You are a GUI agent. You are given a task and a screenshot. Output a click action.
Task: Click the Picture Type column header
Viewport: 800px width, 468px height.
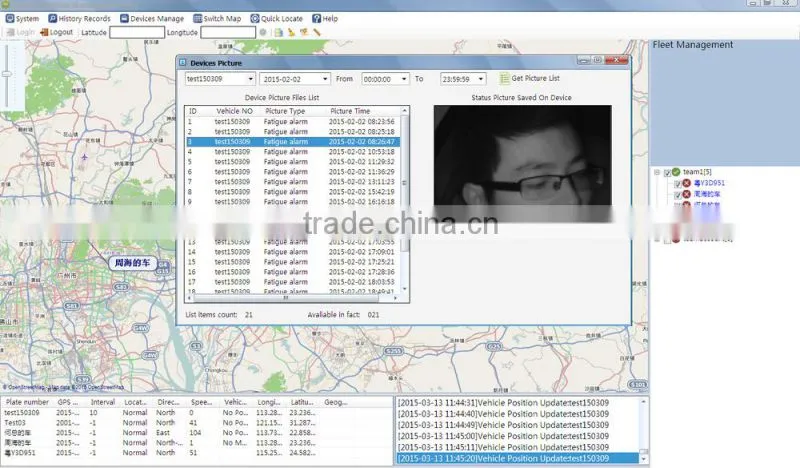coord(285,111)
